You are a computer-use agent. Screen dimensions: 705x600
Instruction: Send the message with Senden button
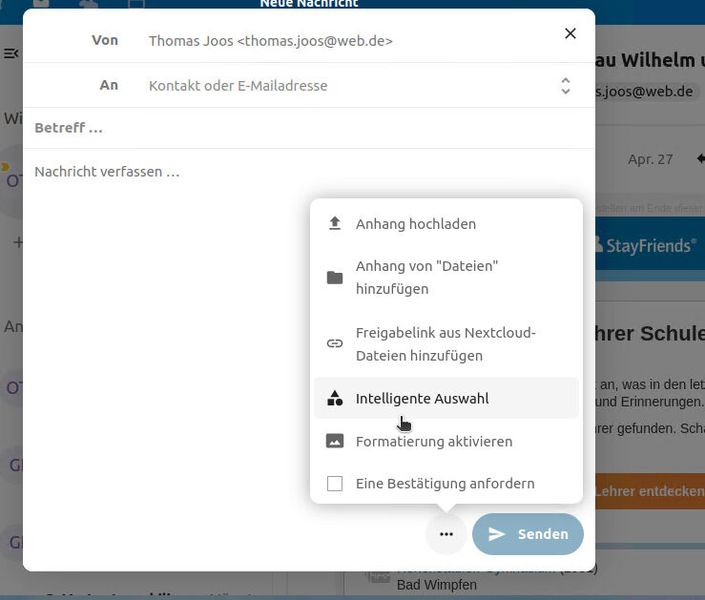[528, 534]
